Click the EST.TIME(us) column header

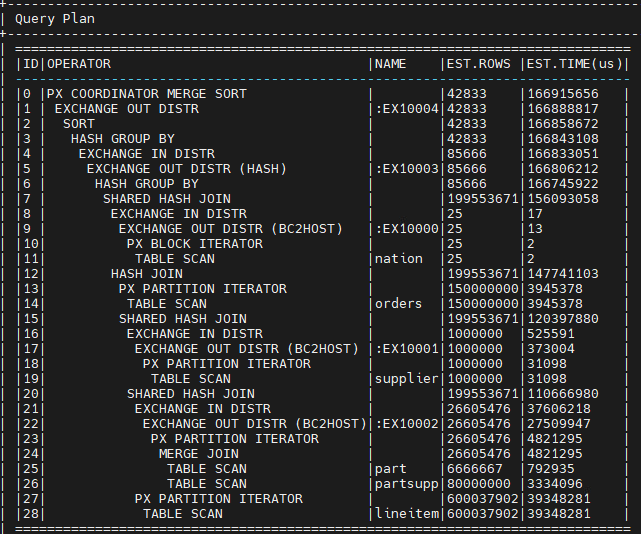tap(574, 64)
